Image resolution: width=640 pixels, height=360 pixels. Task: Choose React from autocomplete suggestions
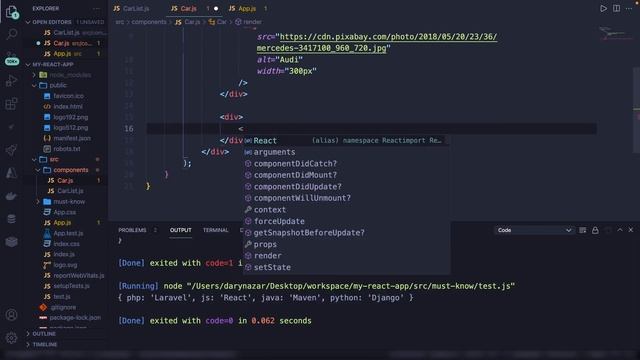pos(346,140)
